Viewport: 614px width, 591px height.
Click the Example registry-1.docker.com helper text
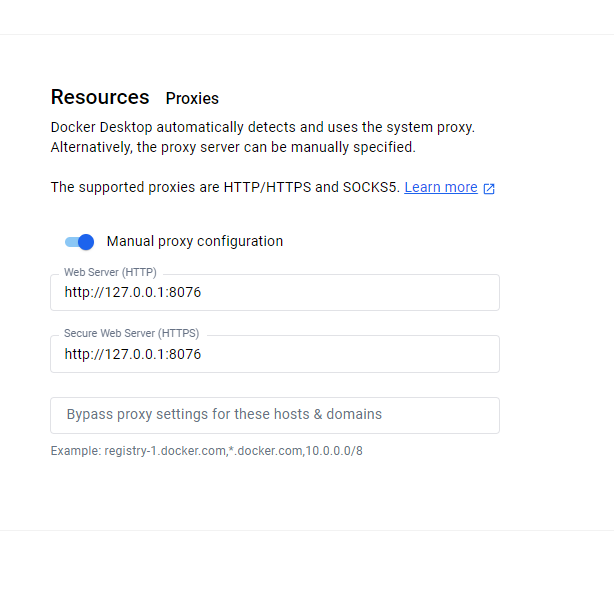point(206,451)
